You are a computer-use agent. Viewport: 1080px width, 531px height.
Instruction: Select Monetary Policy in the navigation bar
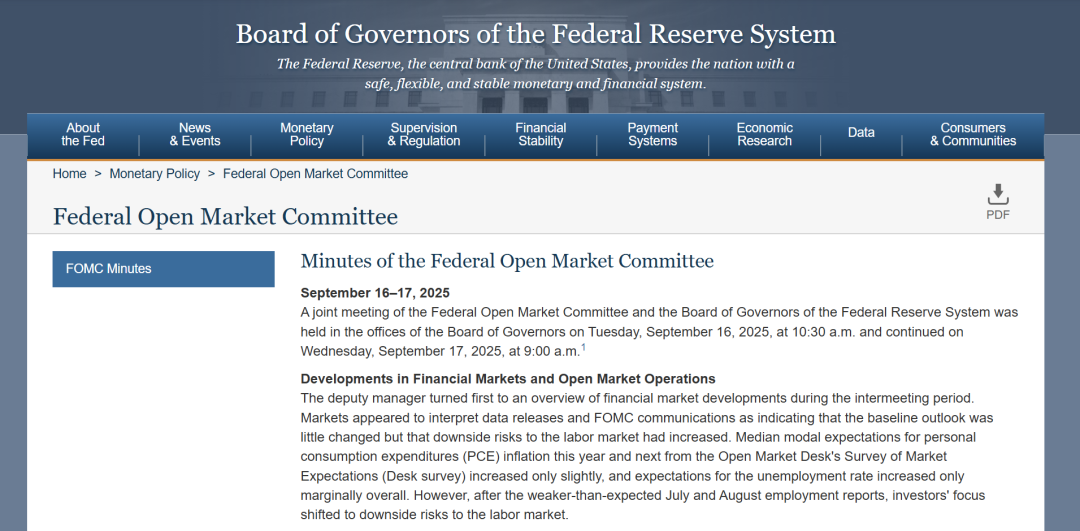coord(307,135)
